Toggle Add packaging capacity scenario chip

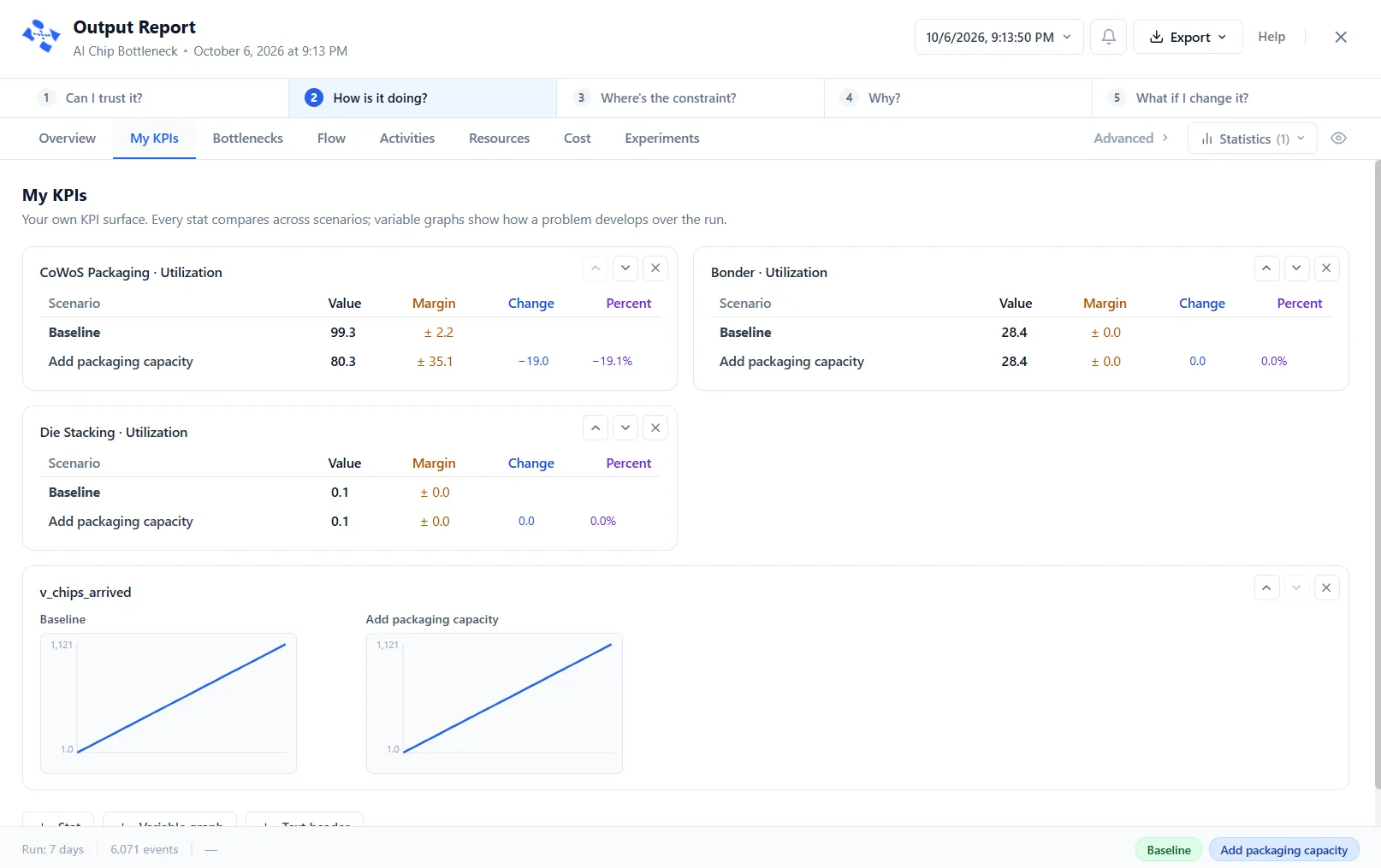point(1283,850)
